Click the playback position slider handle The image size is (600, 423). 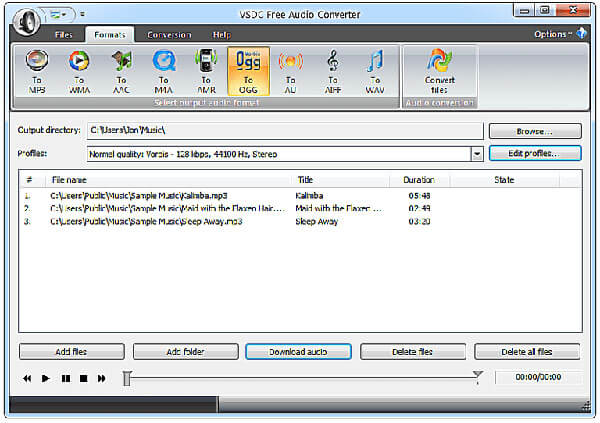click(x=127, y=378)
